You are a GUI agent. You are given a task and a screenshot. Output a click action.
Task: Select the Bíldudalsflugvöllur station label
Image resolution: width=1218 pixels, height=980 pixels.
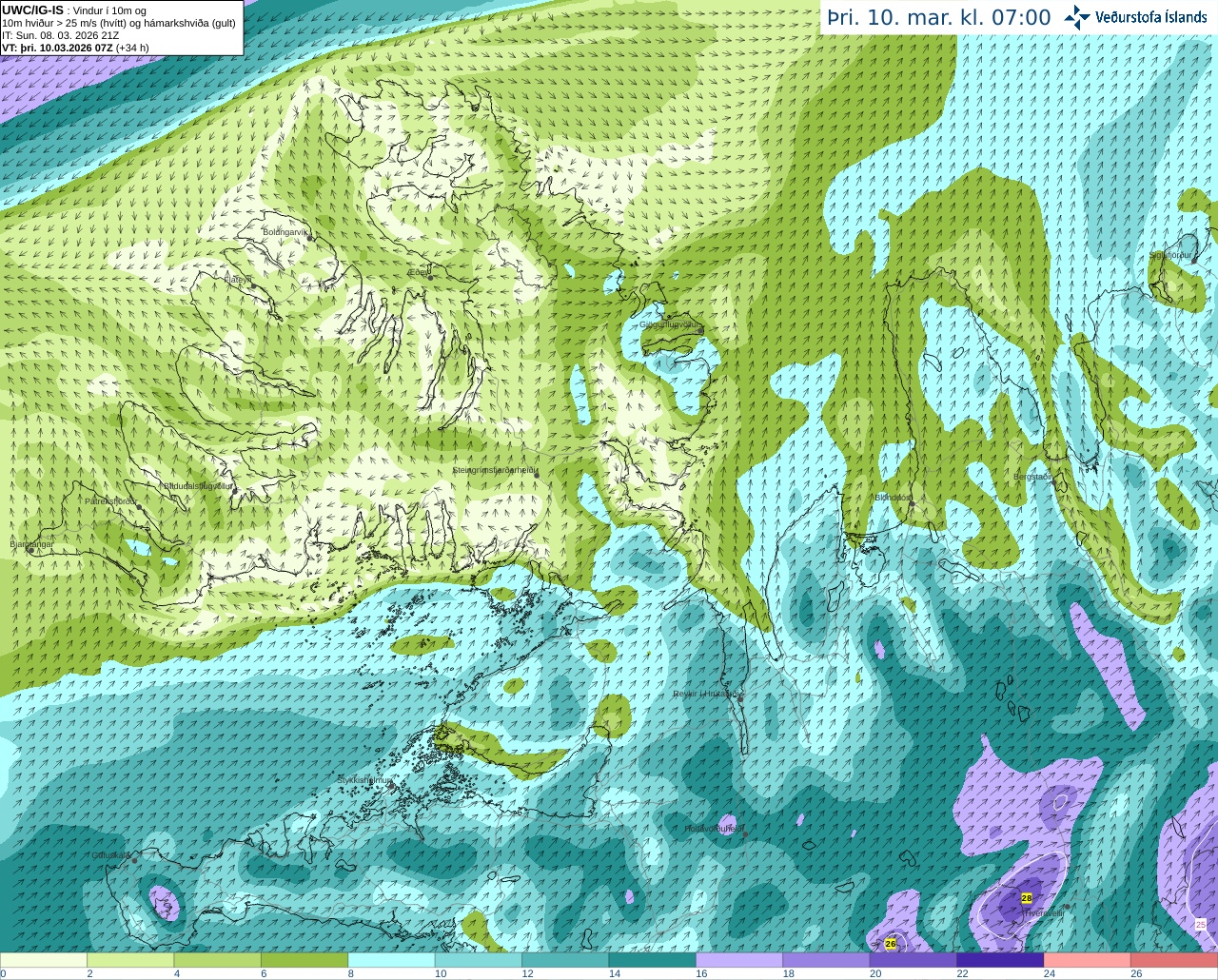[x=198, y=485]
